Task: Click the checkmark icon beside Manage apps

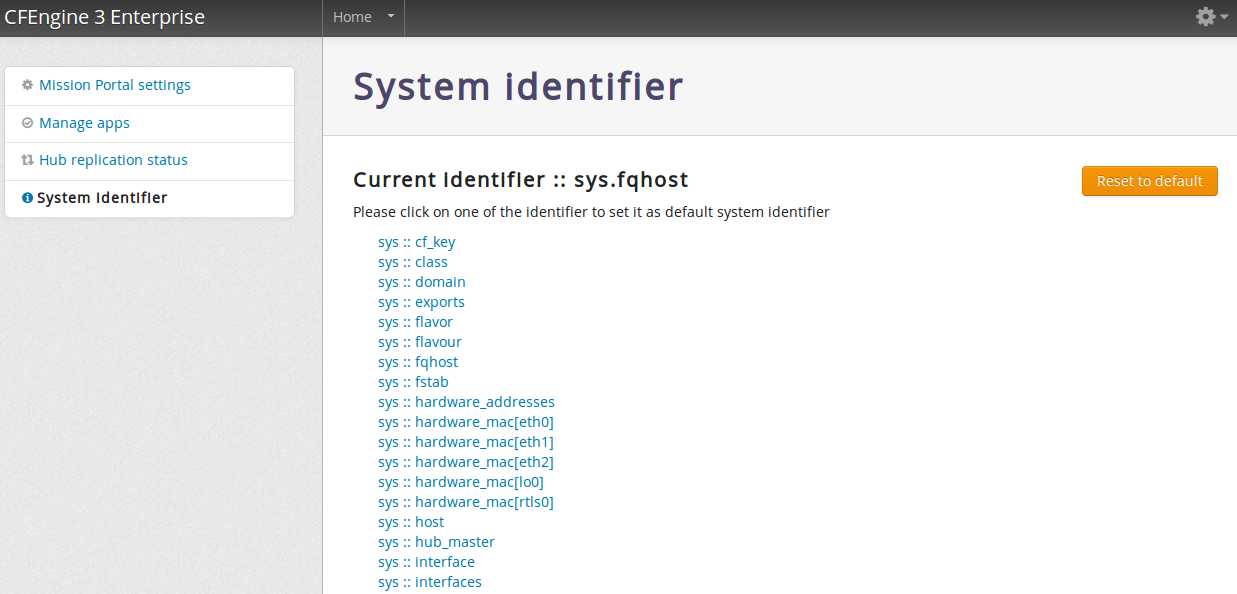Action: coord(27,123)
